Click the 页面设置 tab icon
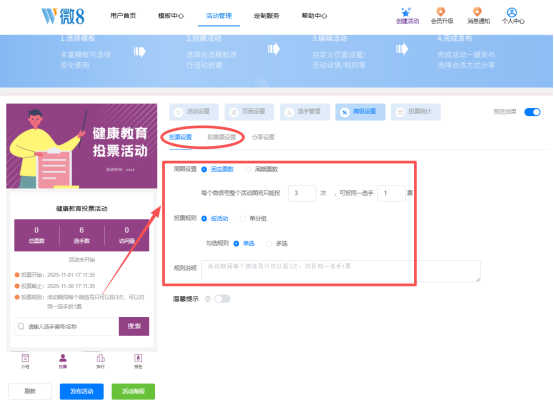 (234, 112)
